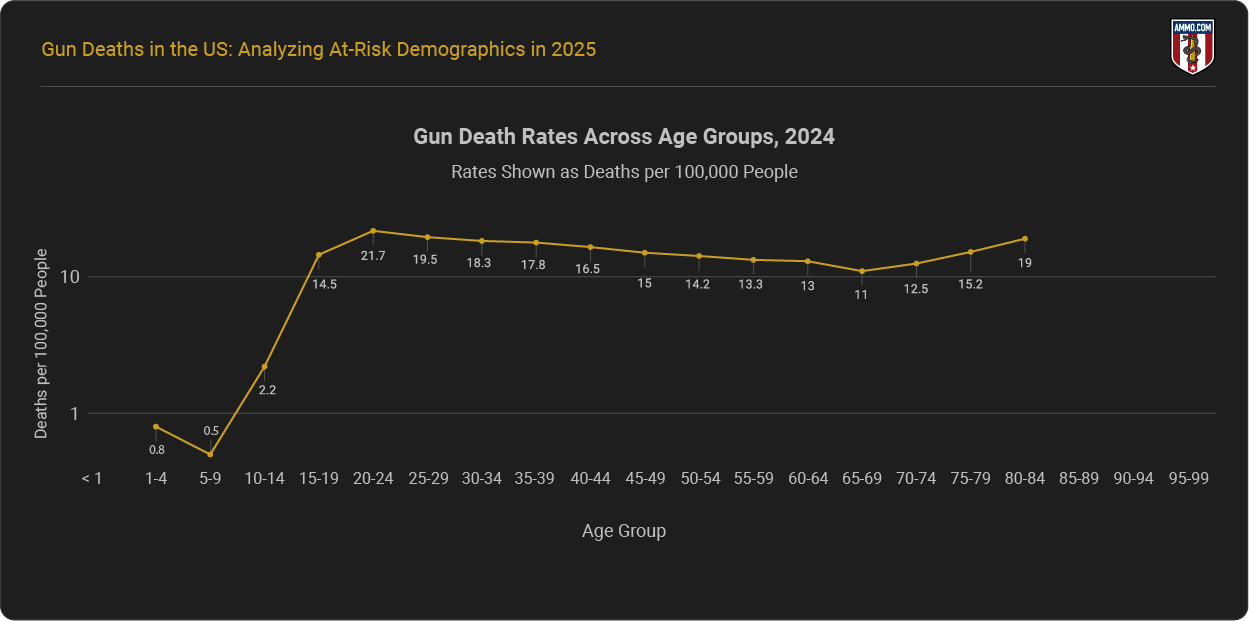Screen dimensions: 1249x621
Task: Click the 21.7 data label
Action: [x=373, y=256]
